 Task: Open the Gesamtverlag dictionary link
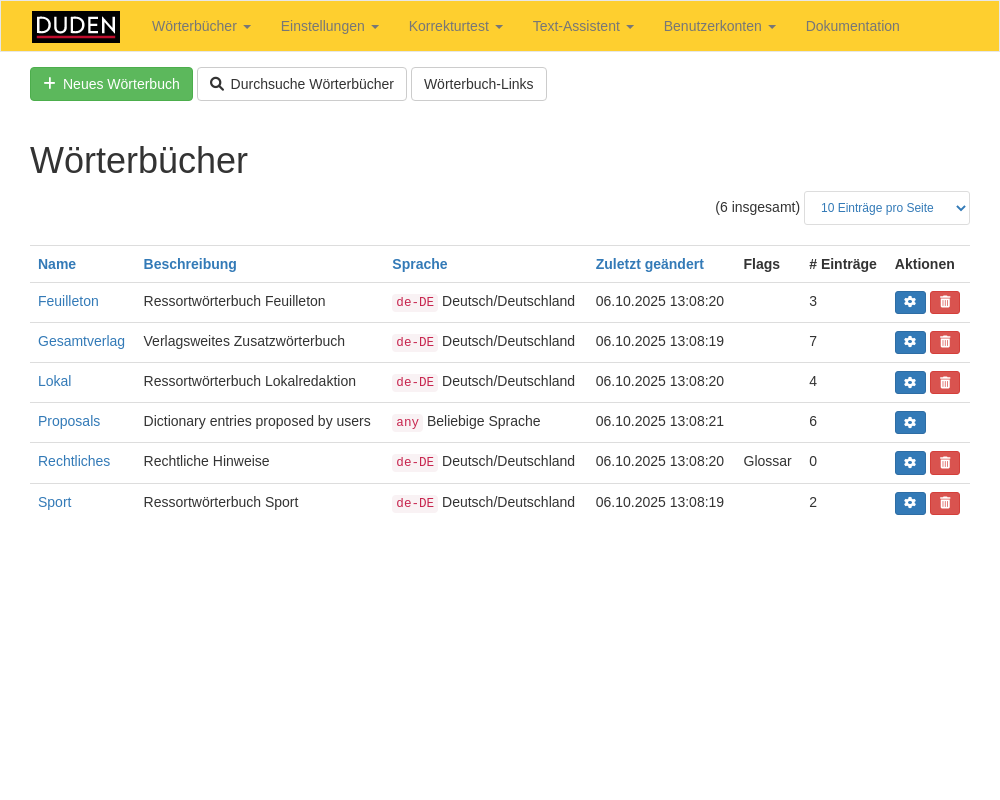(81, 341)
